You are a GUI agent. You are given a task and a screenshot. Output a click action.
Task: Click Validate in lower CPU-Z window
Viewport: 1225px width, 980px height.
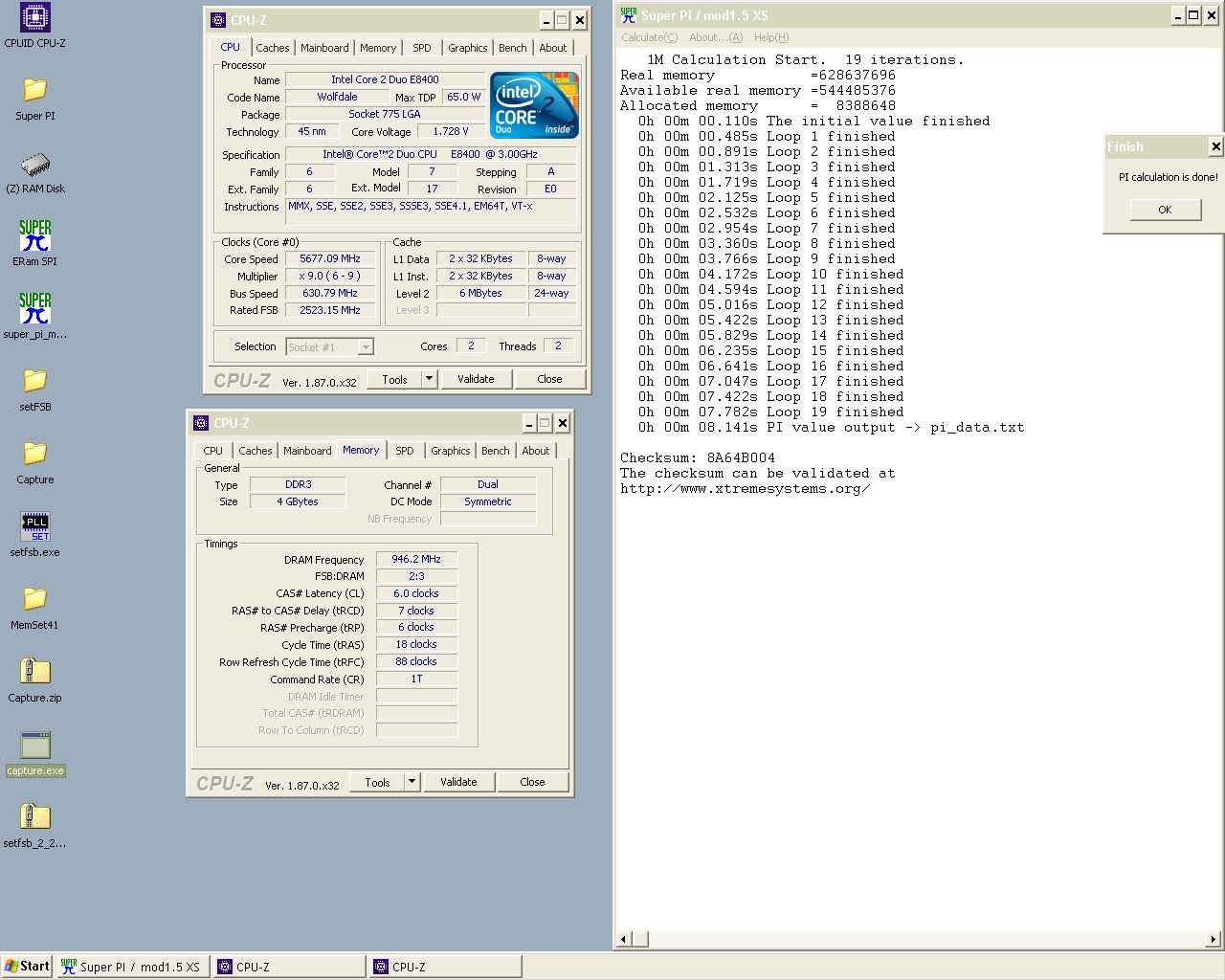pyautogui.click(x=458, y=783)
